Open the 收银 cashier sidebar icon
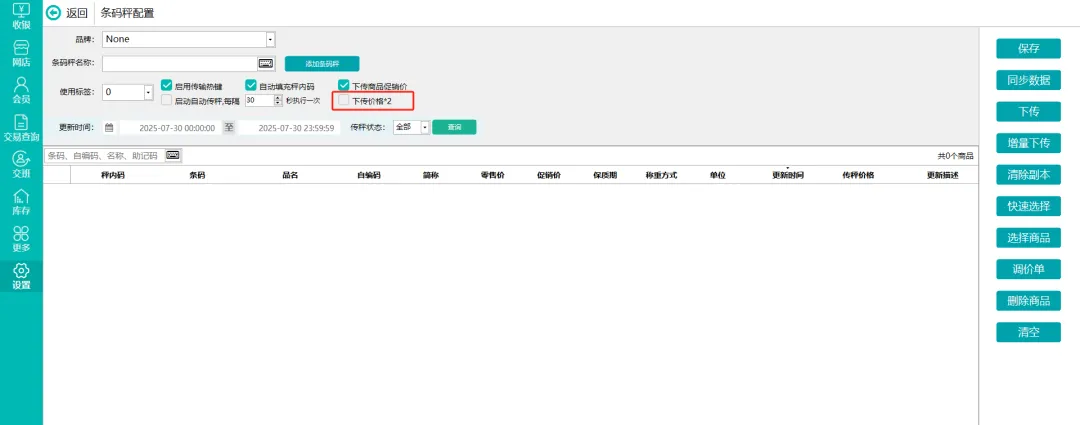Screen dimensions: 1080x425 pyautogui.click(x=21, y=14)
